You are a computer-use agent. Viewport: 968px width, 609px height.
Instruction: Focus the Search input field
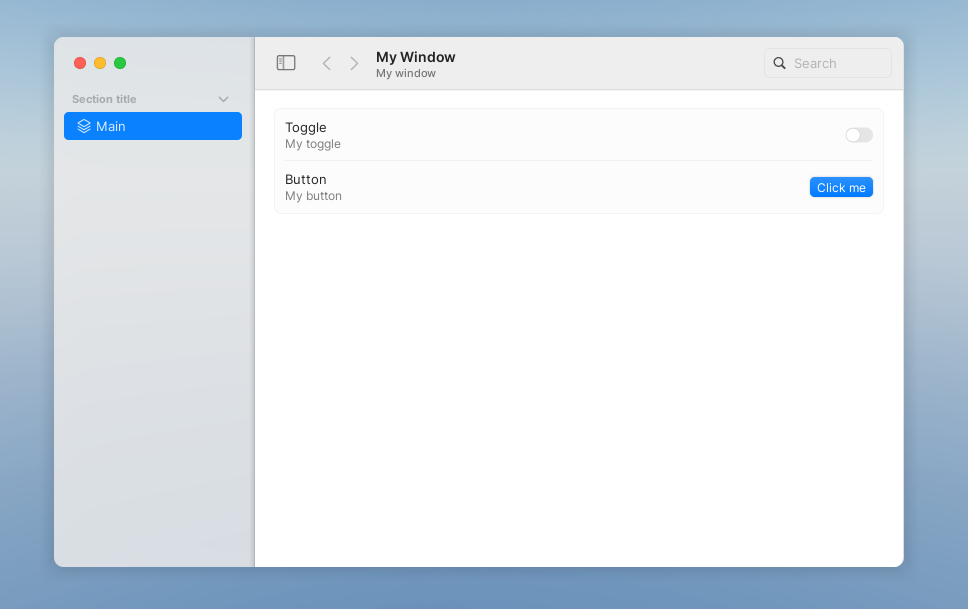click(828, 63)
